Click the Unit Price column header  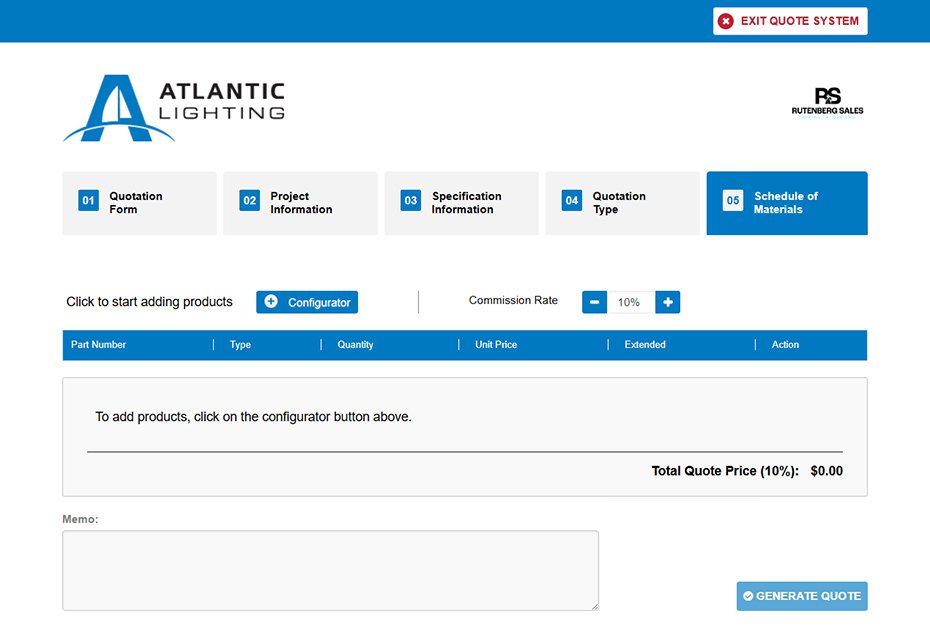[496, 345]
